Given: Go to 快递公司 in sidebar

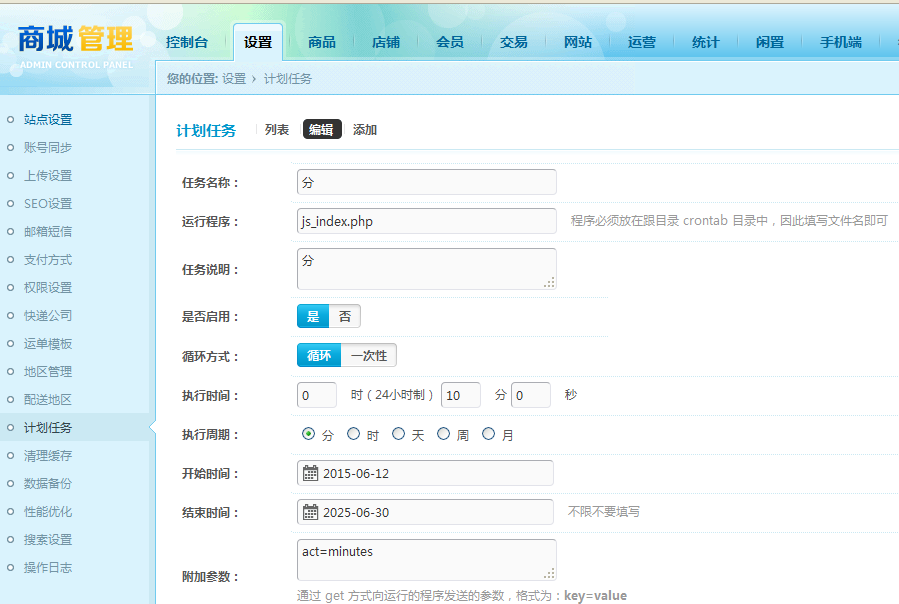Looking at the screenshot, I should coord(48,315).
